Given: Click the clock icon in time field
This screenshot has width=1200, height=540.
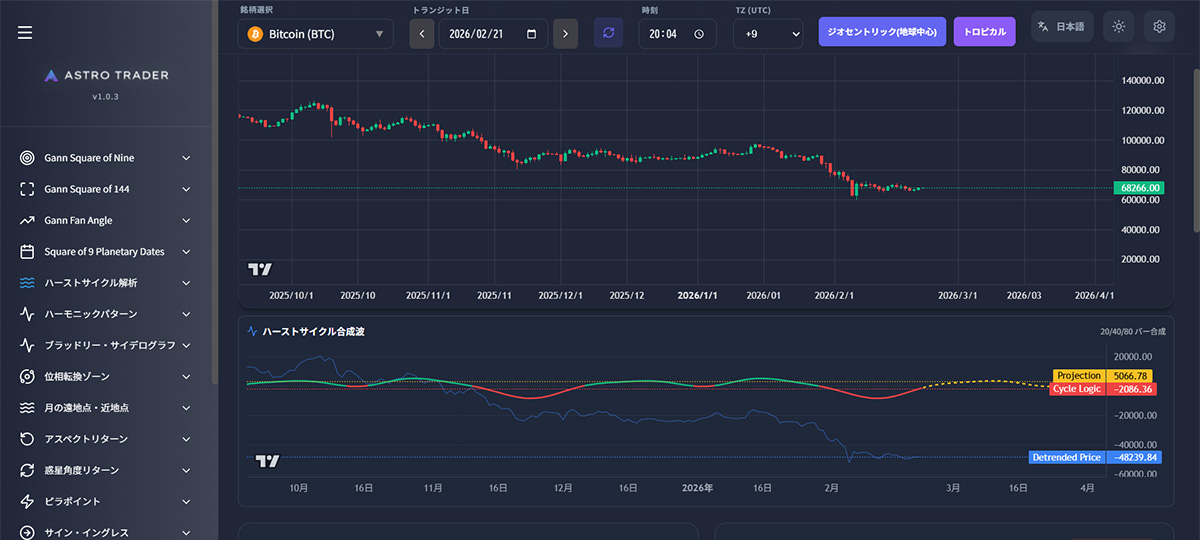Looking at the screenshot, I should pyautogui.click(x=698, y=34).
